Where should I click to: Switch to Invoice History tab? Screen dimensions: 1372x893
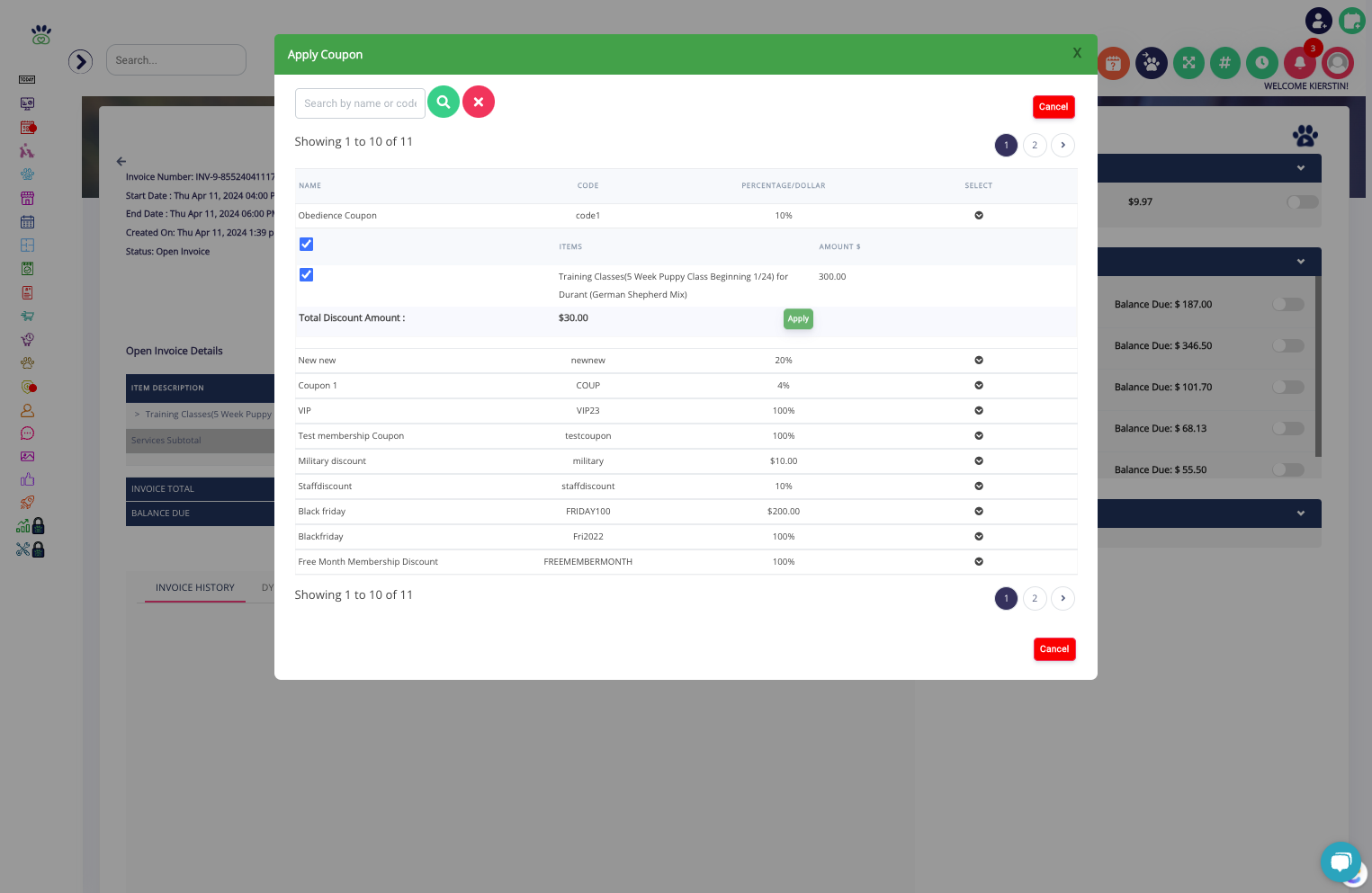195,588
